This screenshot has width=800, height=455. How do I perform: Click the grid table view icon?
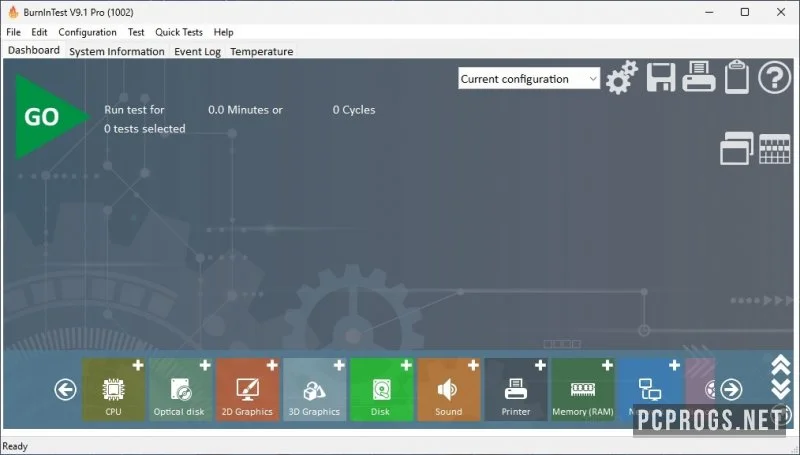coord(774,149)
